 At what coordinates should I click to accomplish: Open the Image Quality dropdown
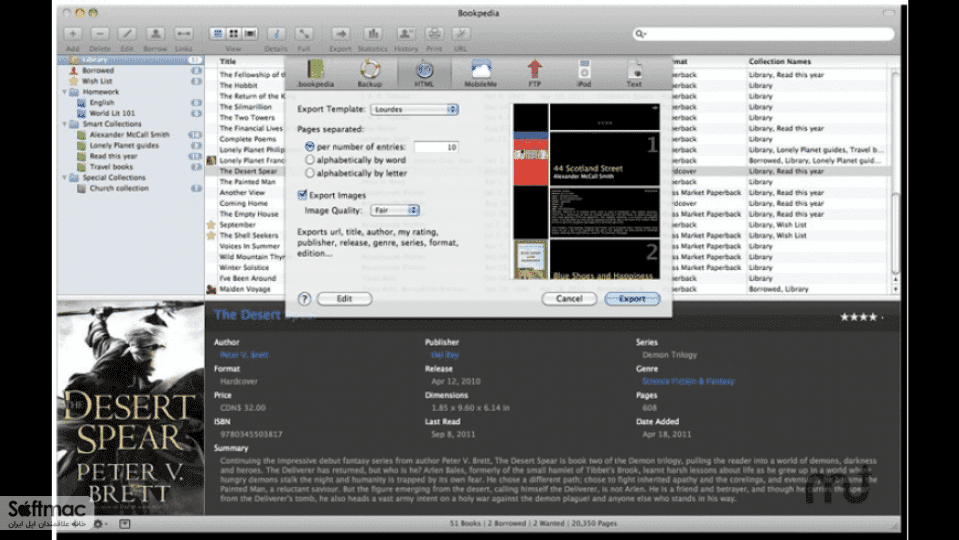click(x=394, y=210)
